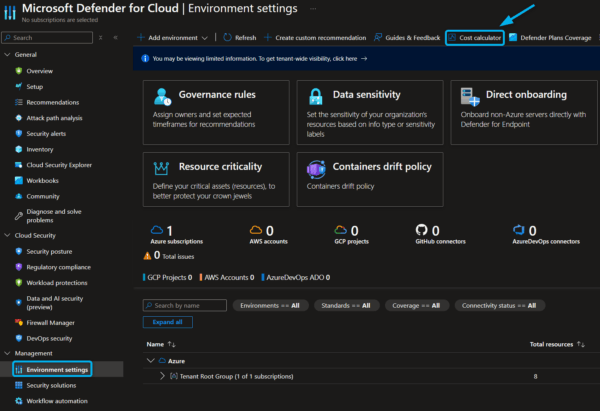Open Security alerts shield icon
The image size is (600, 411).
pyautogui.click(x=18, y=134)
